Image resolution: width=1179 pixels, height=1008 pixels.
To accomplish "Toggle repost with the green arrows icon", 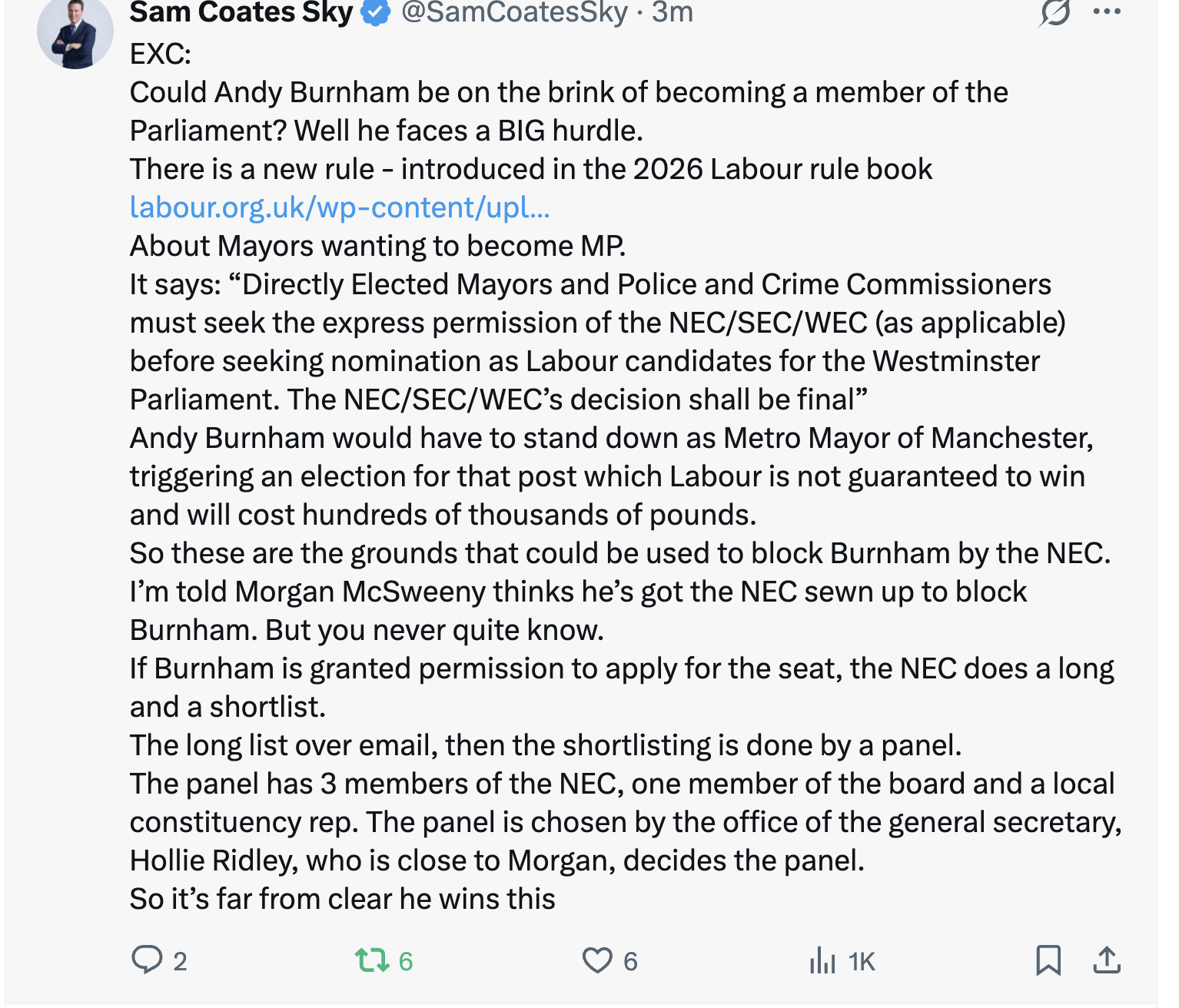I will (372, 960).
